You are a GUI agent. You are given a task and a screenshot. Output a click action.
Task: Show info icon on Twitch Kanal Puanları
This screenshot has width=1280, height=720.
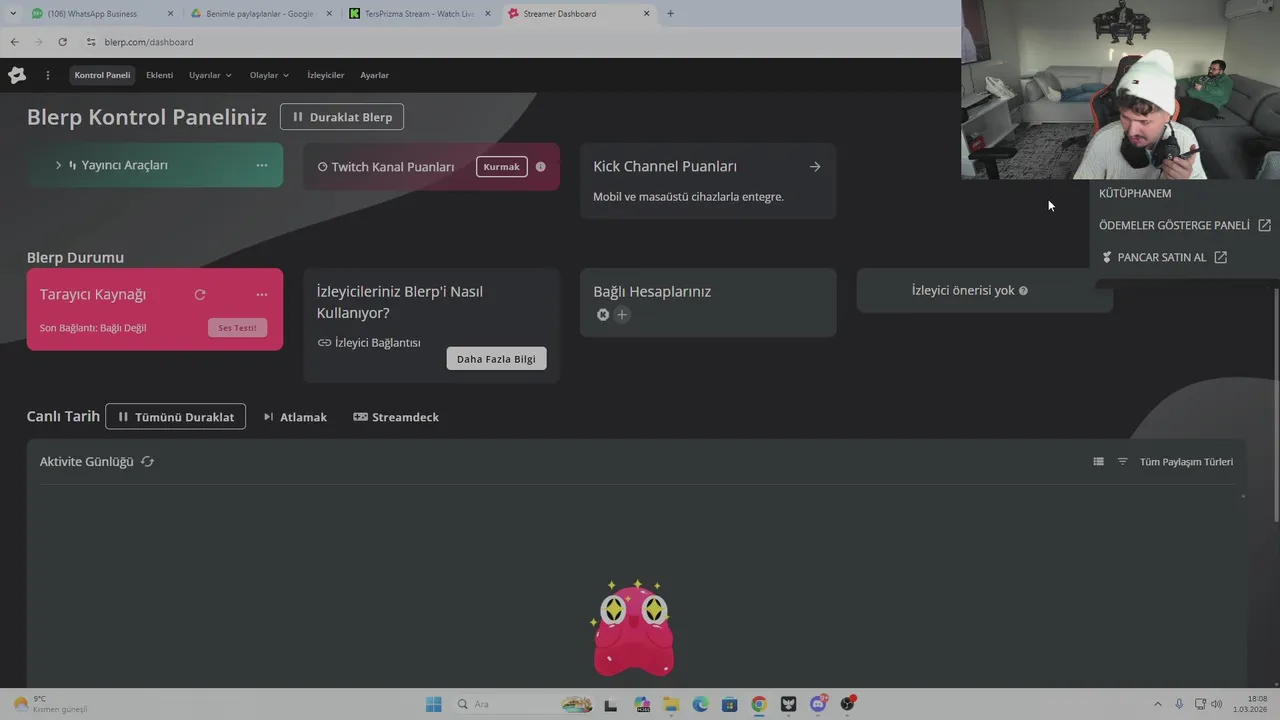tap(541, 167)
